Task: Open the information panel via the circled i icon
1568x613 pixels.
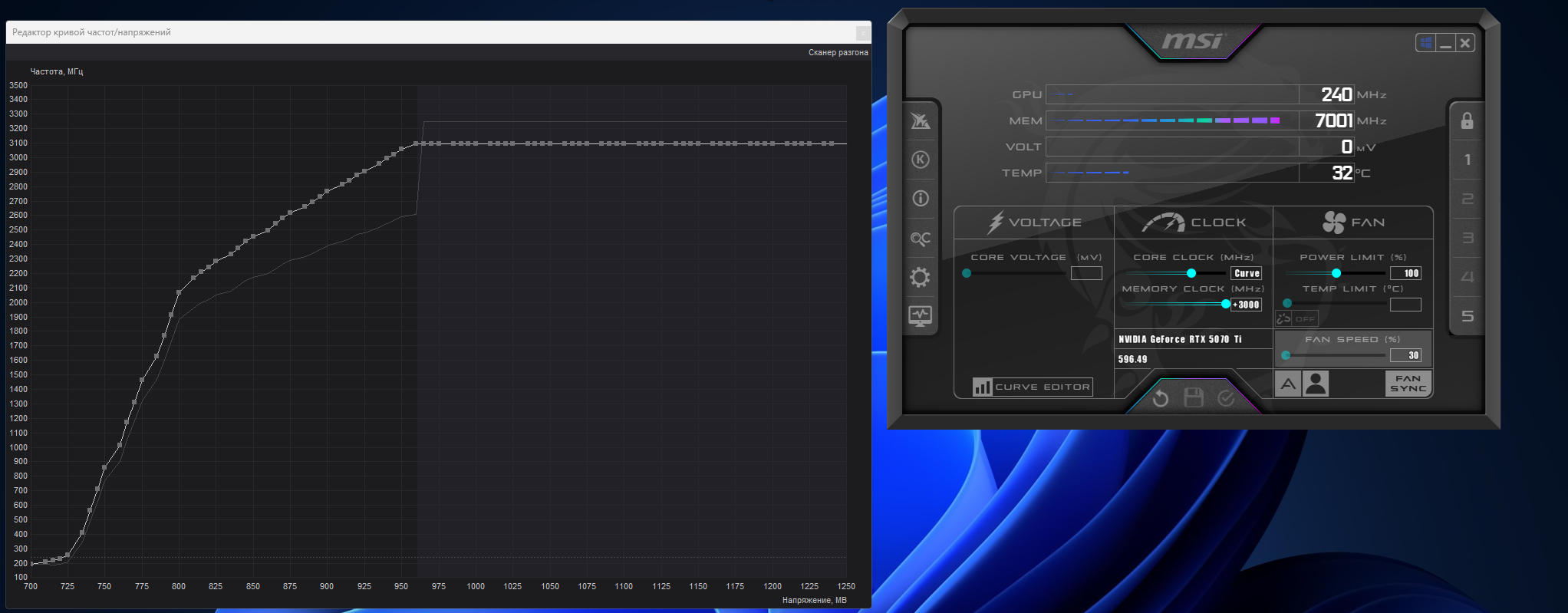Action: click(x=921, y=199)
